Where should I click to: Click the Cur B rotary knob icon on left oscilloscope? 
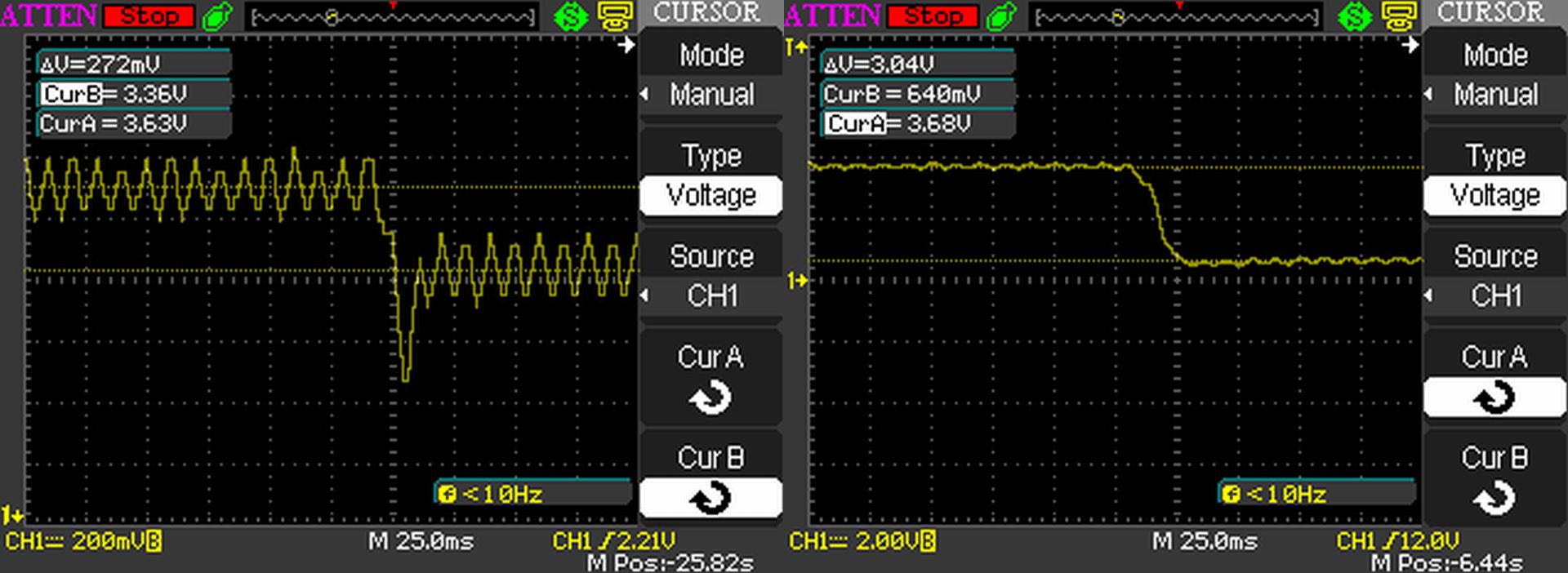710,498
